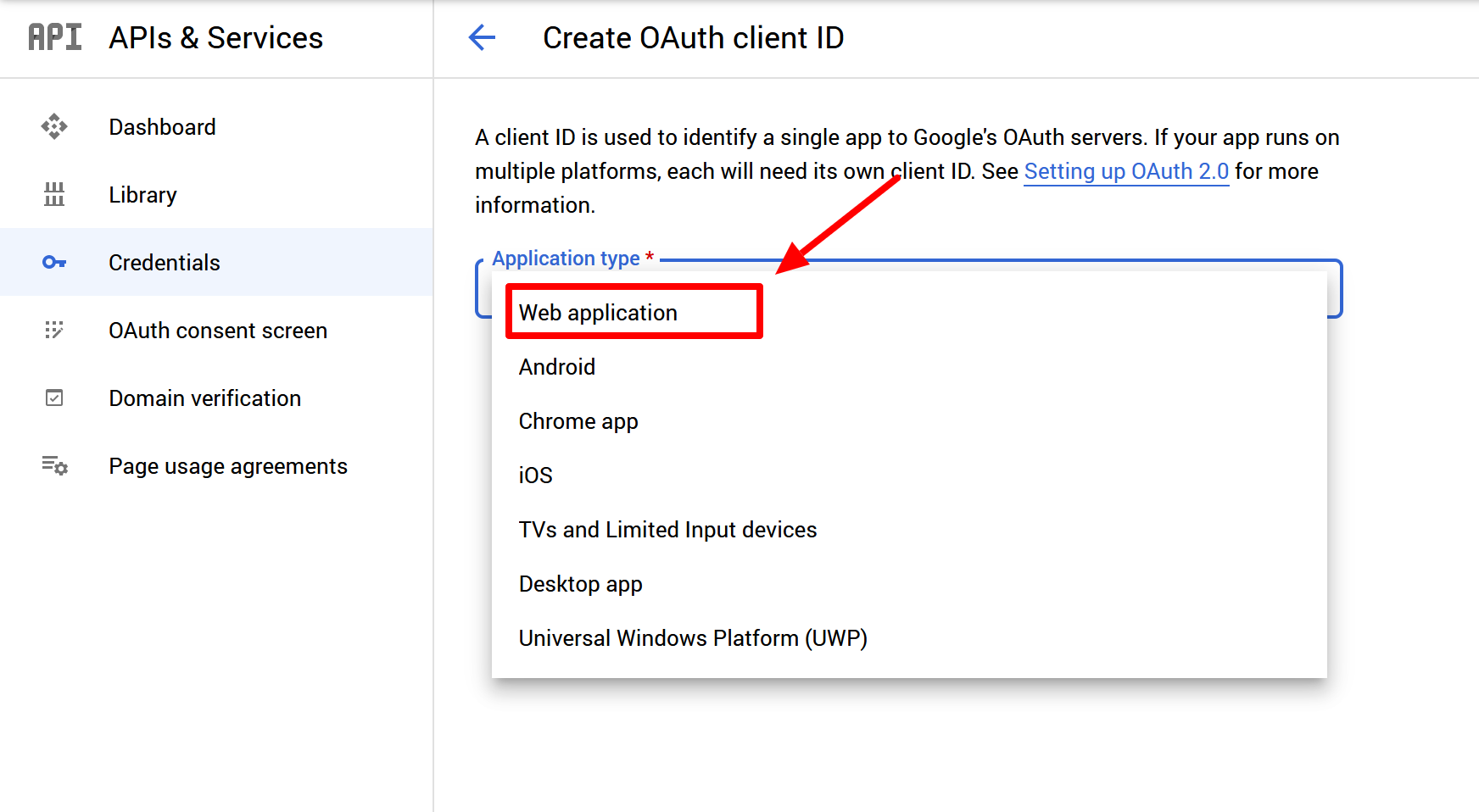Viewport: 1479px width, 812px height.
Task: Open the Dashboard menu item
Action: point(162,127)
